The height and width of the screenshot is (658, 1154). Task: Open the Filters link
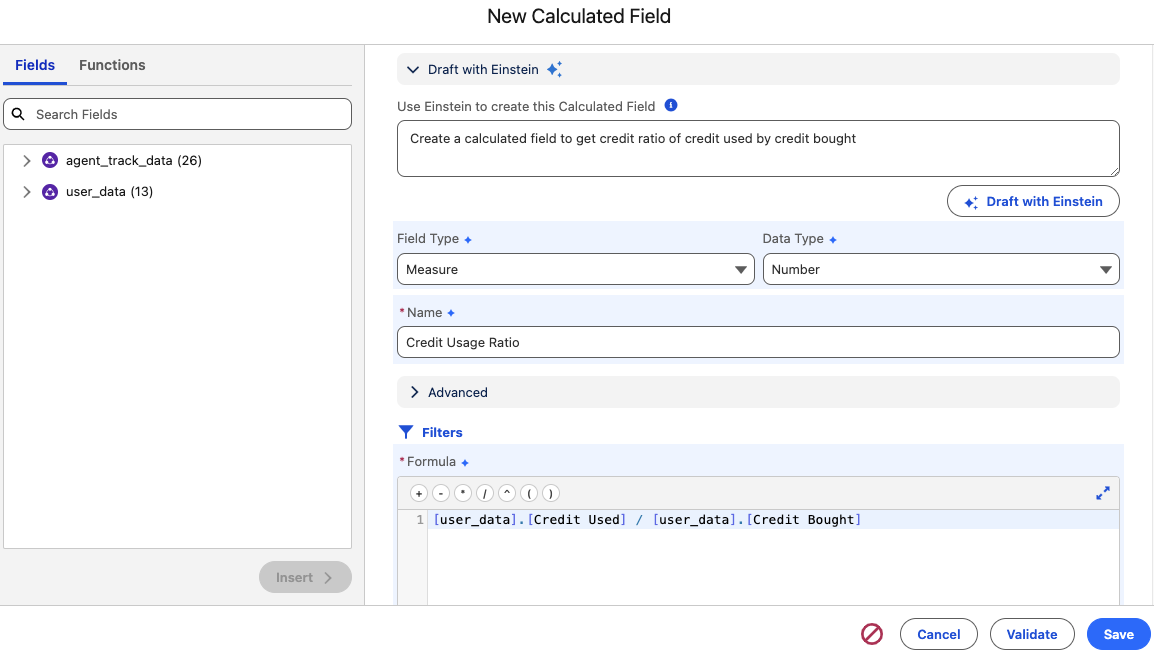[441, 432]
